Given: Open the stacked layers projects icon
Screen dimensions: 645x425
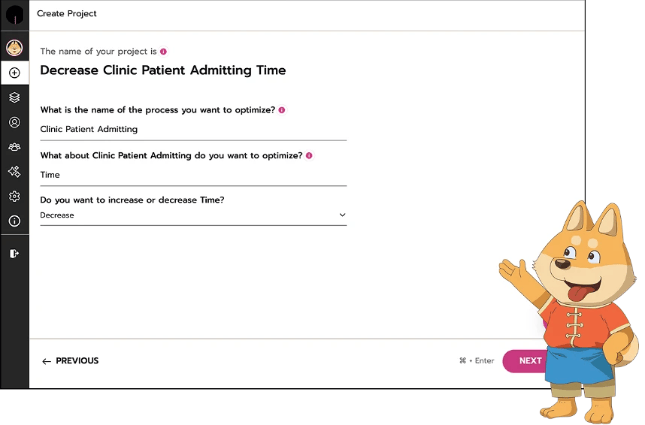Looking at the screenshot, I should click(14, 98).
